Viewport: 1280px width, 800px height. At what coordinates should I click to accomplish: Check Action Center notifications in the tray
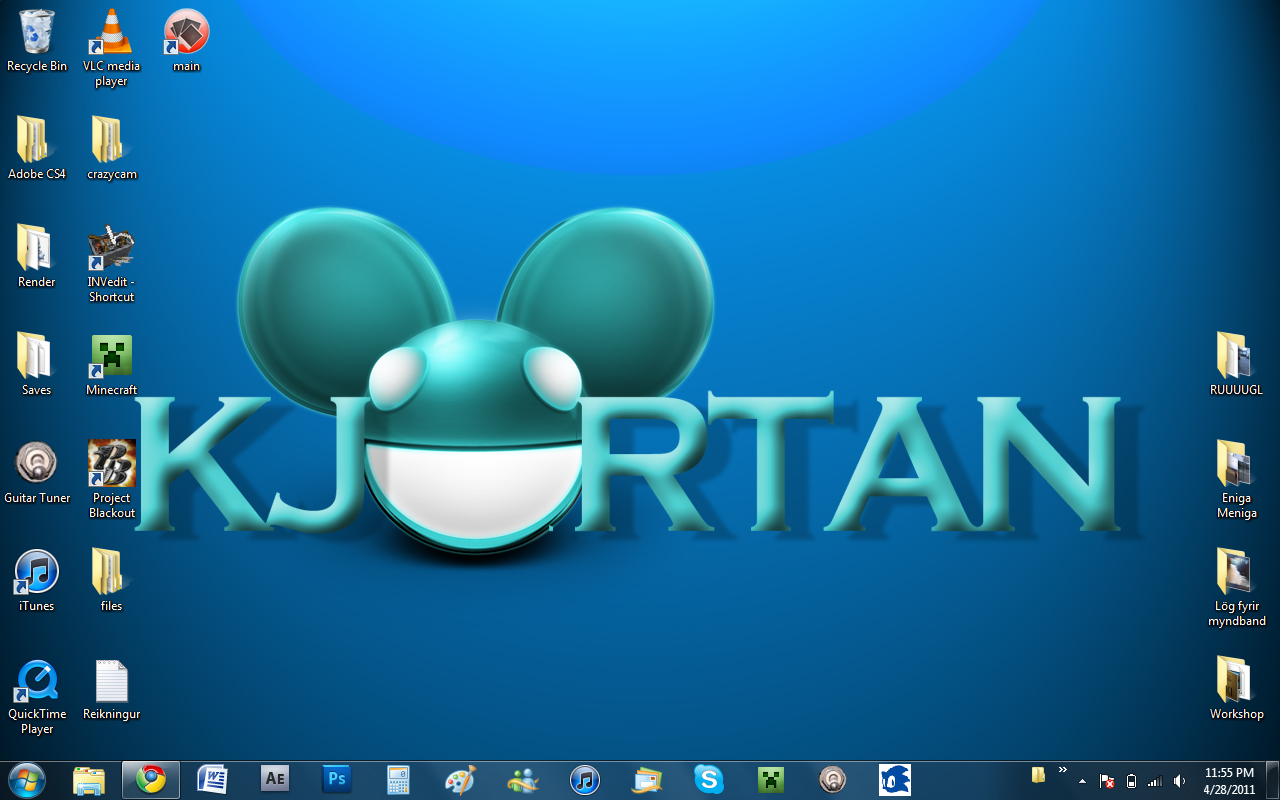pos(1106,779)
